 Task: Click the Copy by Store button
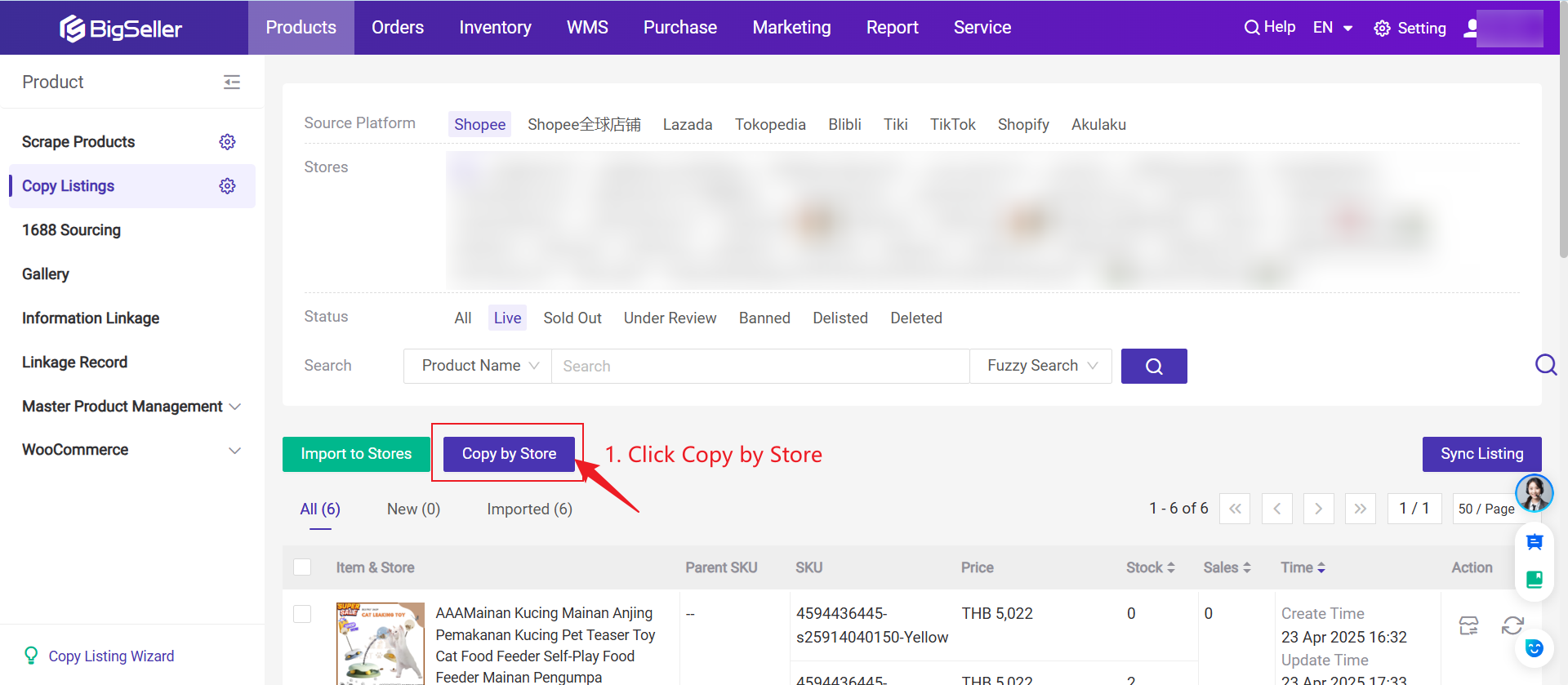(x=509, y=454)
